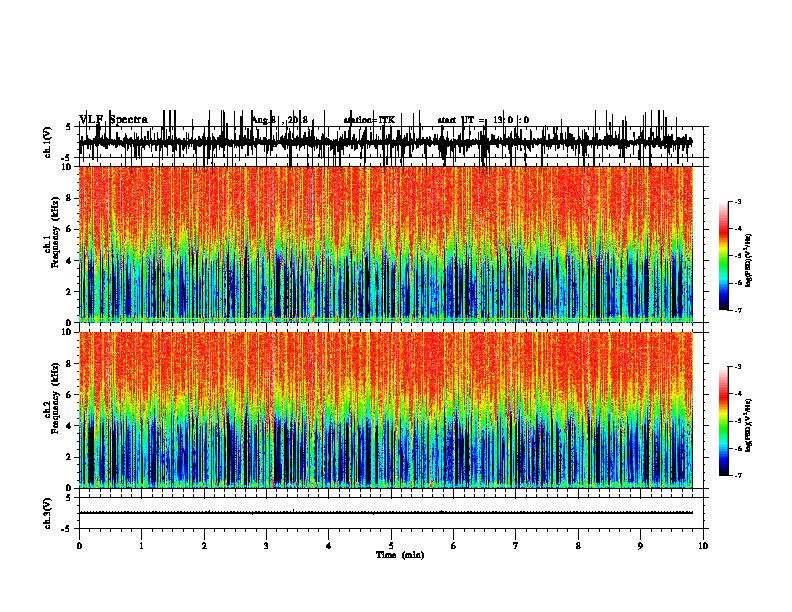Viewport: 792px width, 612px height.
Task: Click the "-5" tick on ch.2 colorbar
Action: pyautogui.click(x=738, y=421)
